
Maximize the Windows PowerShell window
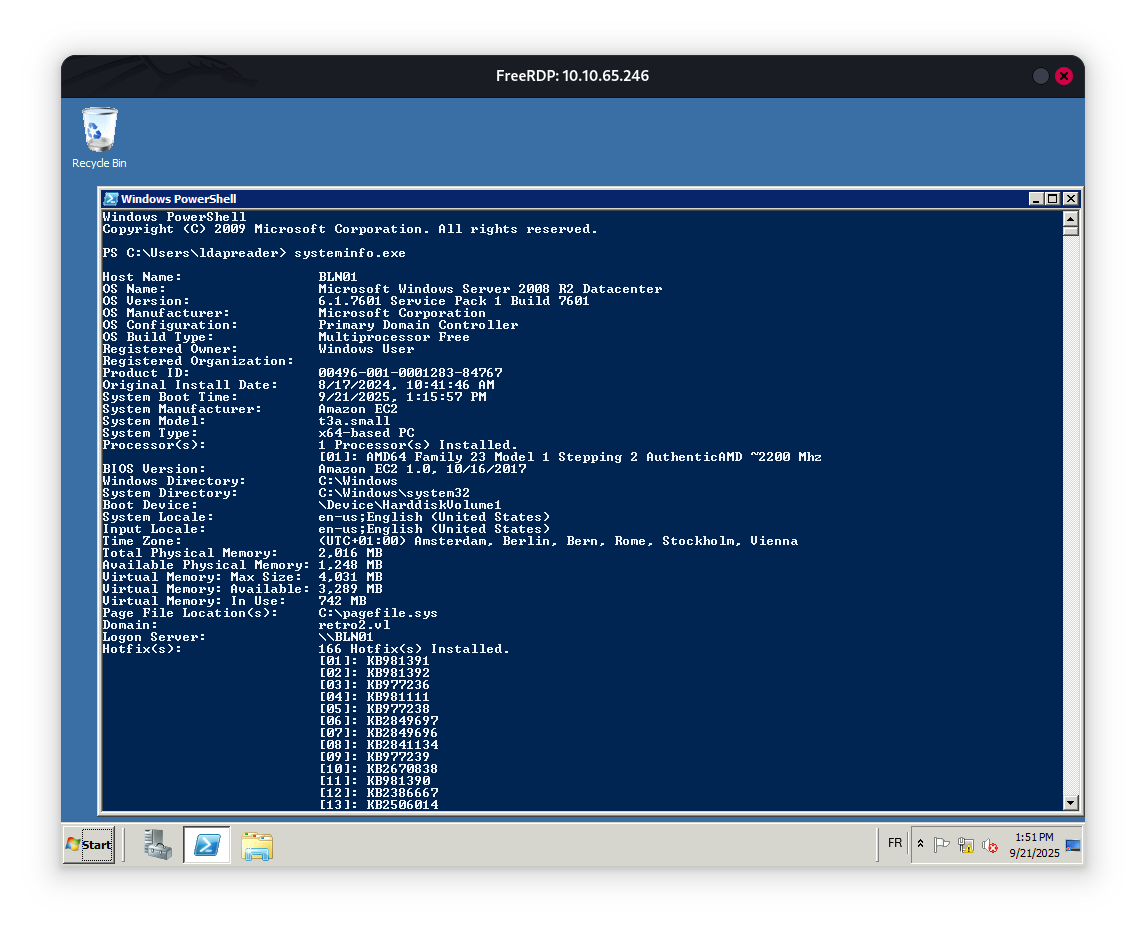[1053, 199]
